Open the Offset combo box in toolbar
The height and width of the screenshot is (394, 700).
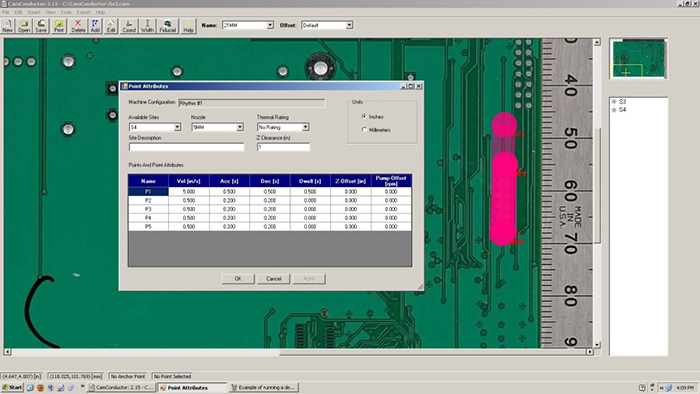[x=349, y=25]
